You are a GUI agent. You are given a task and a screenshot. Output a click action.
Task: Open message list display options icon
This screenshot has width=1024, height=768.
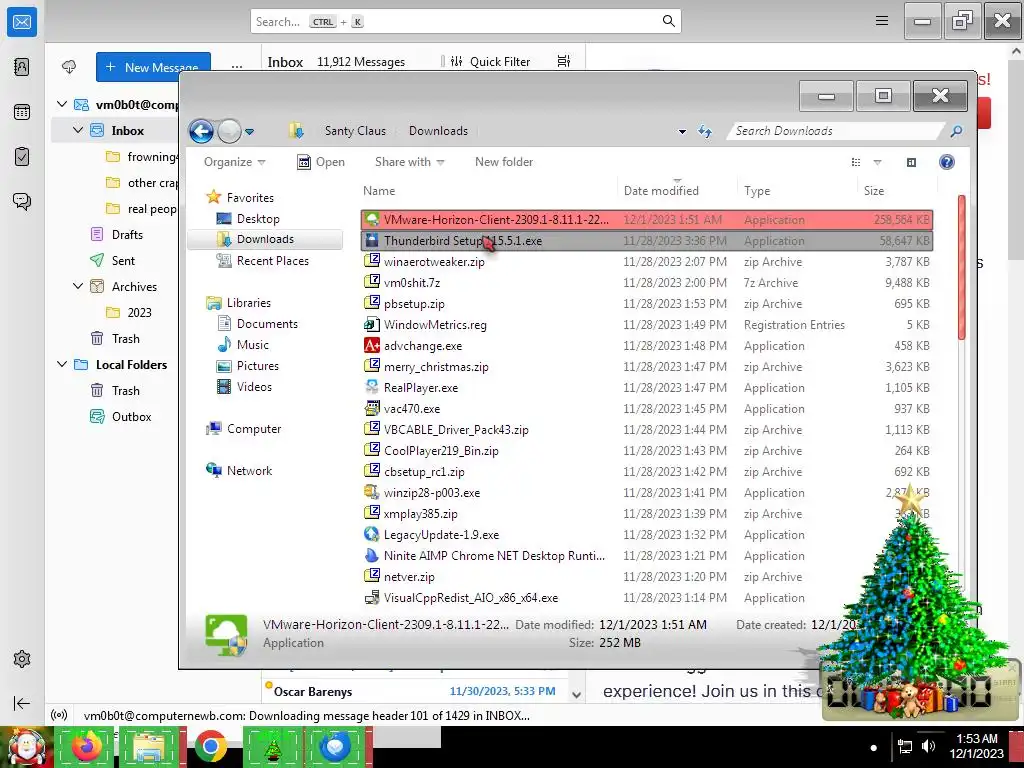point(564,61)
